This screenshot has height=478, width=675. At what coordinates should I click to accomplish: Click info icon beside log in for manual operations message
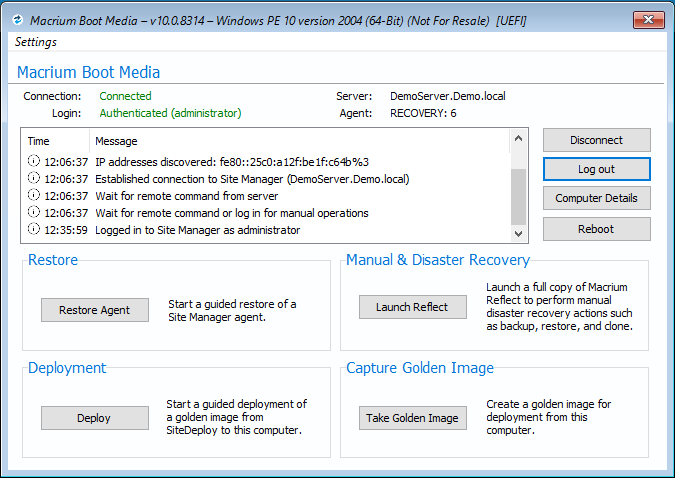34,212
